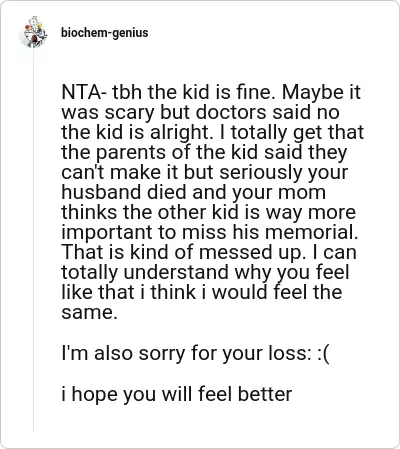Visit the biochem-genius username link
The height and width of the screenshot is (449, 400).
pyautogui.click(x=104, y=33)
